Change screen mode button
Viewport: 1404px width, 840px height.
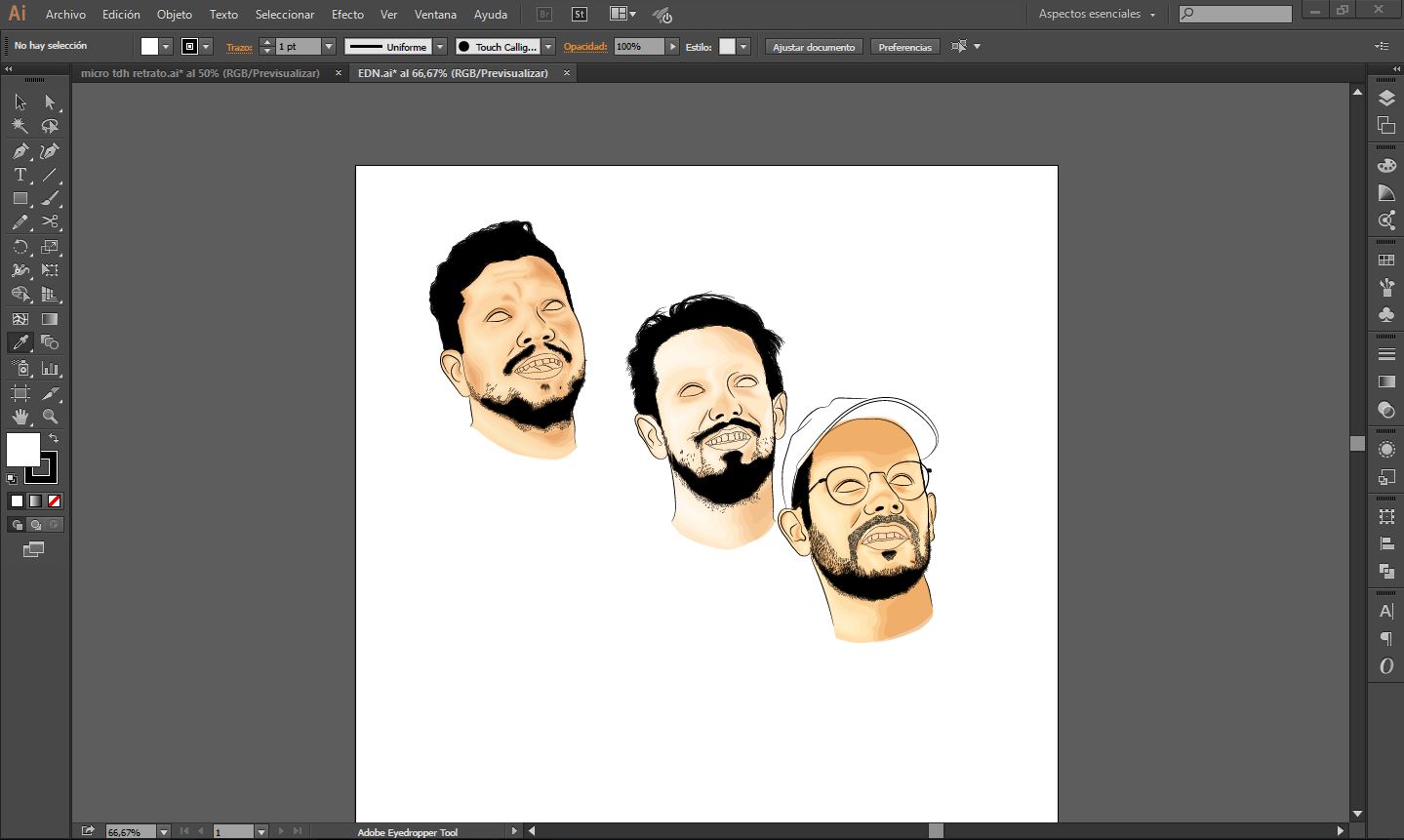click(x=34, y=550)
